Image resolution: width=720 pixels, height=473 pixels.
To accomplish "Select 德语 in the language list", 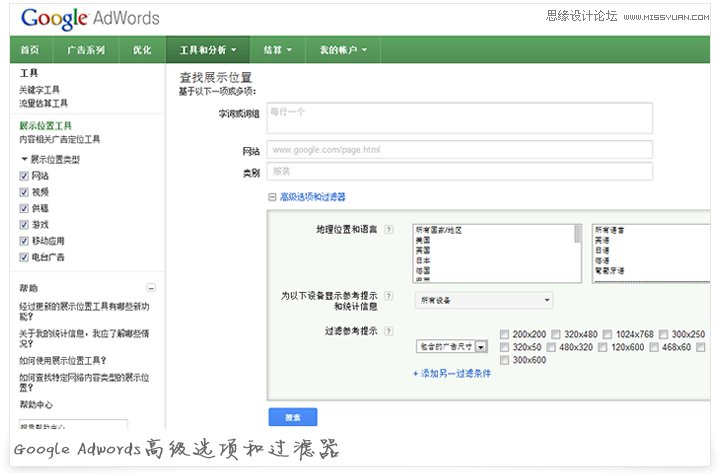I will [x=602, y=260].
